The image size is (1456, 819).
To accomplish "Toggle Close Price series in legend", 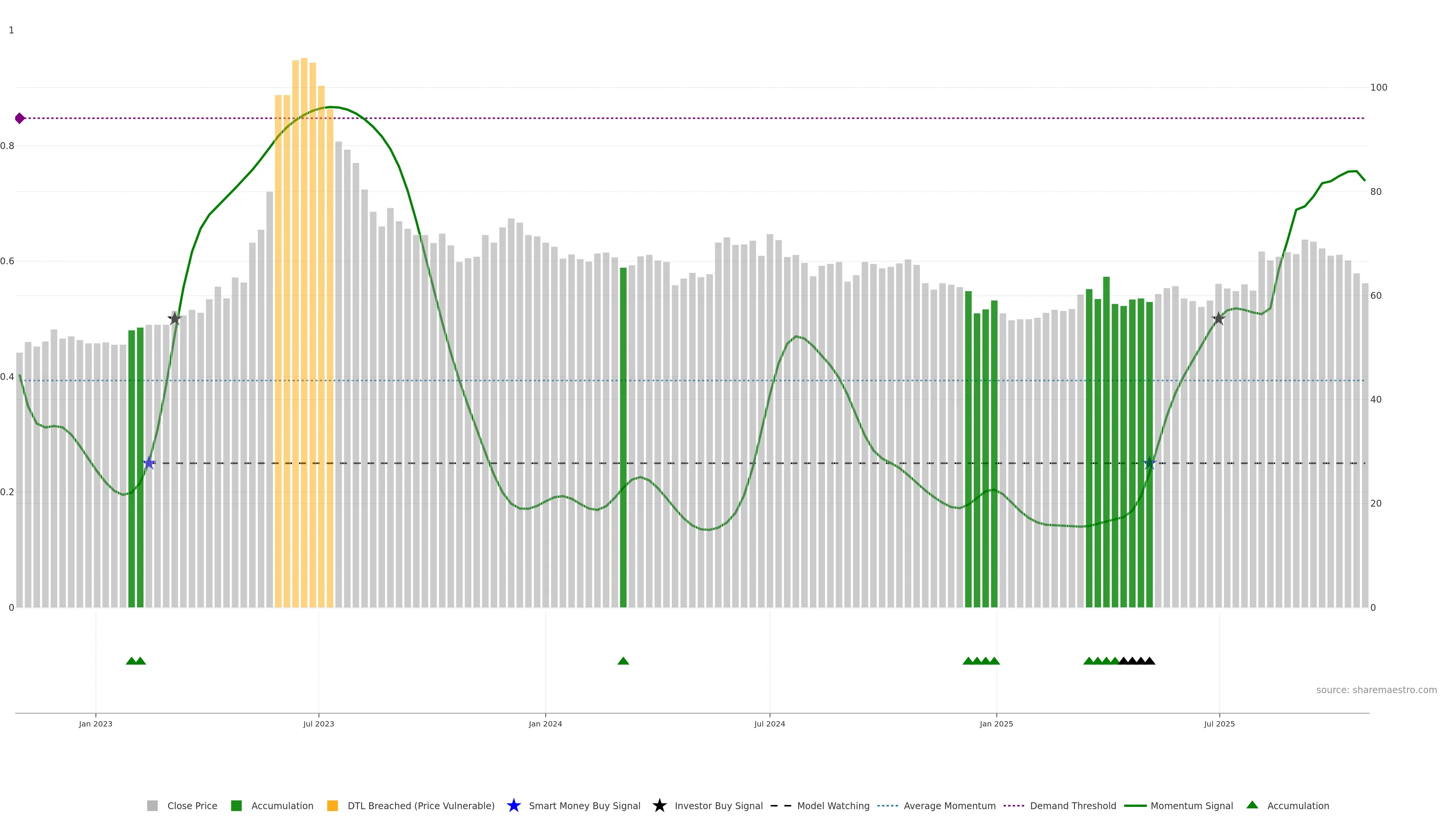I will (191, 805).
